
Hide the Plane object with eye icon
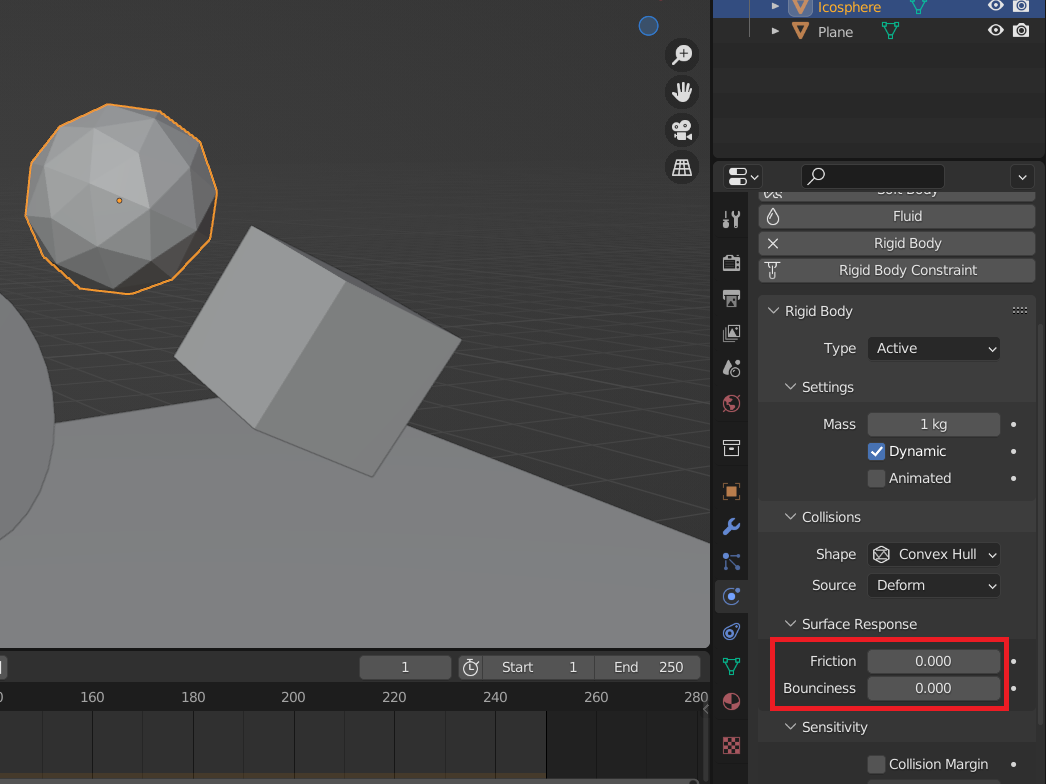(x=995, y=31)
